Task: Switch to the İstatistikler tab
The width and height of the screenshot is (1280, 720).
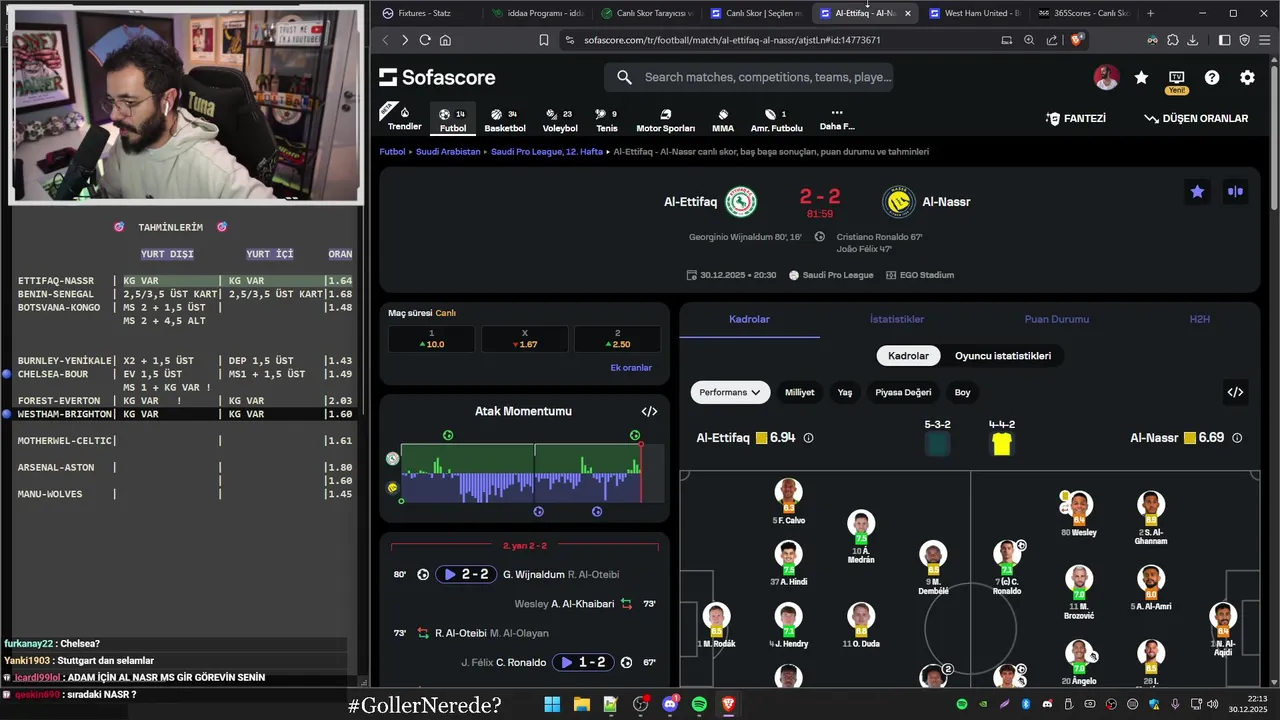Action: [897, 319]
